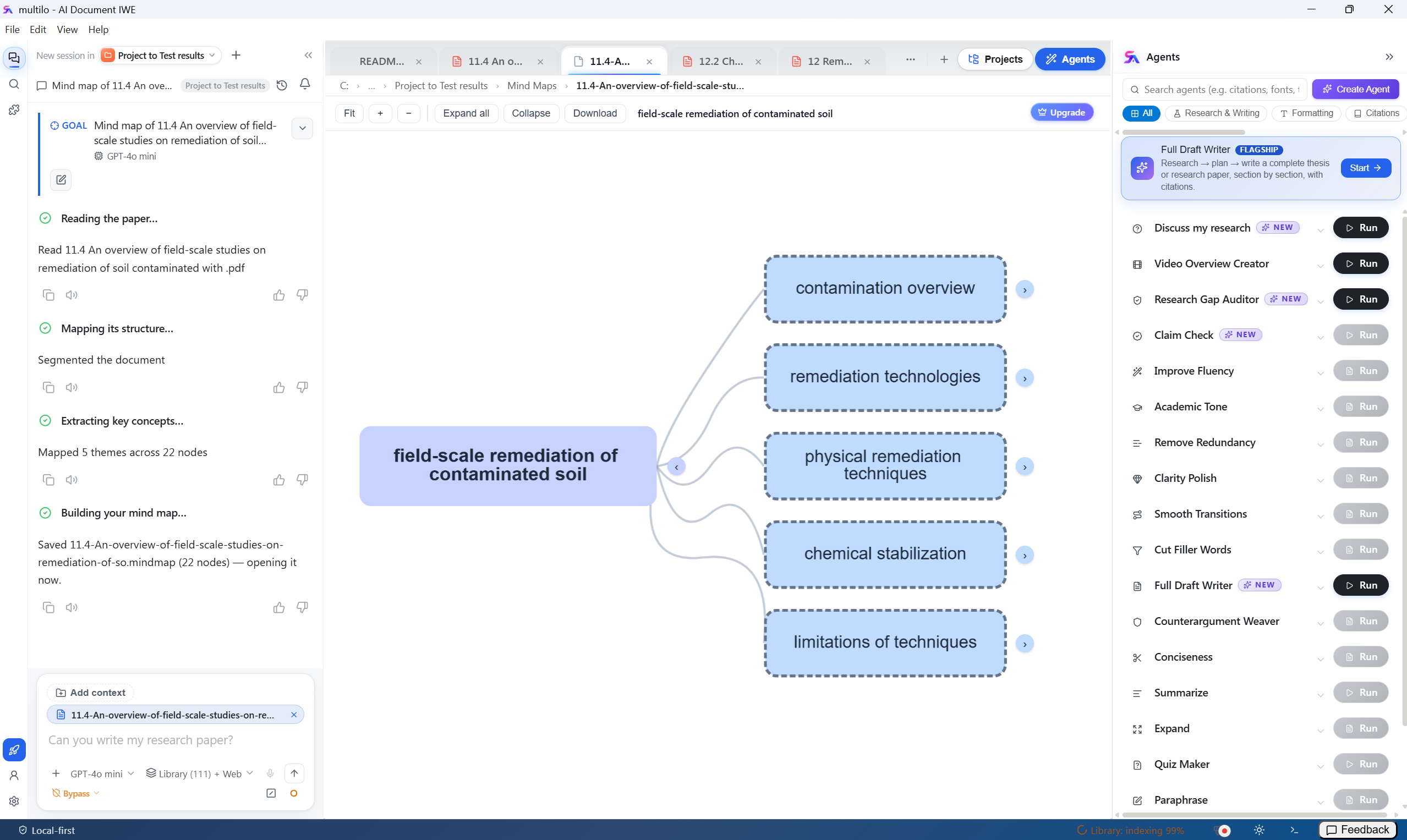Open the chat sessions sidebar icon
Image resolution: width=1407 pixels, height=840 pixels.
coord(14,58)
